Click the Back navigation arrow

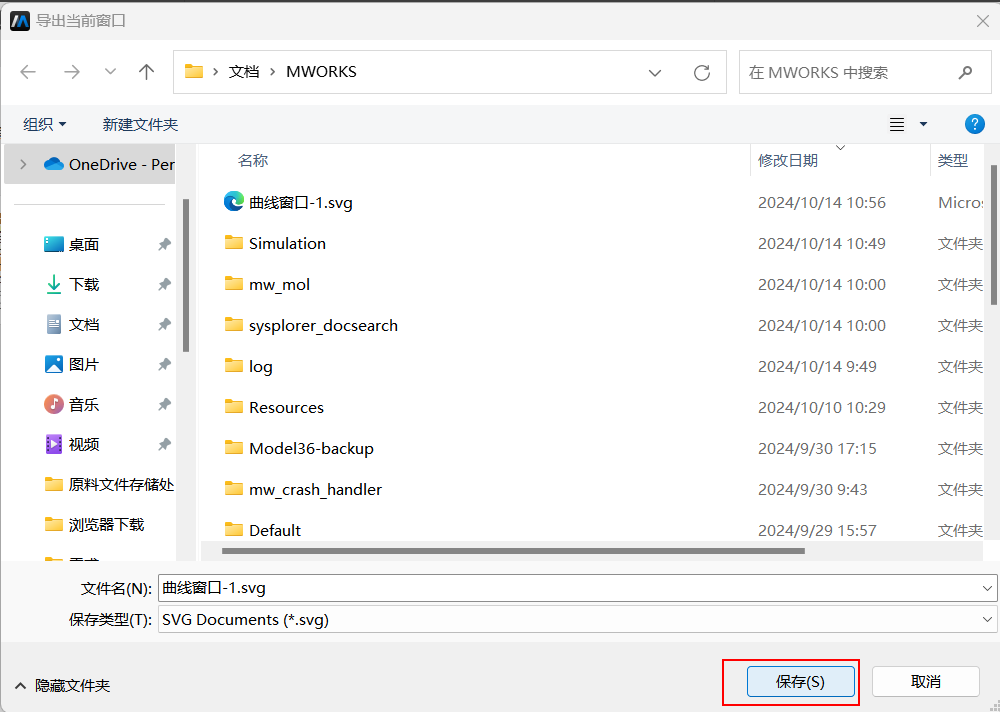(28, 72)
